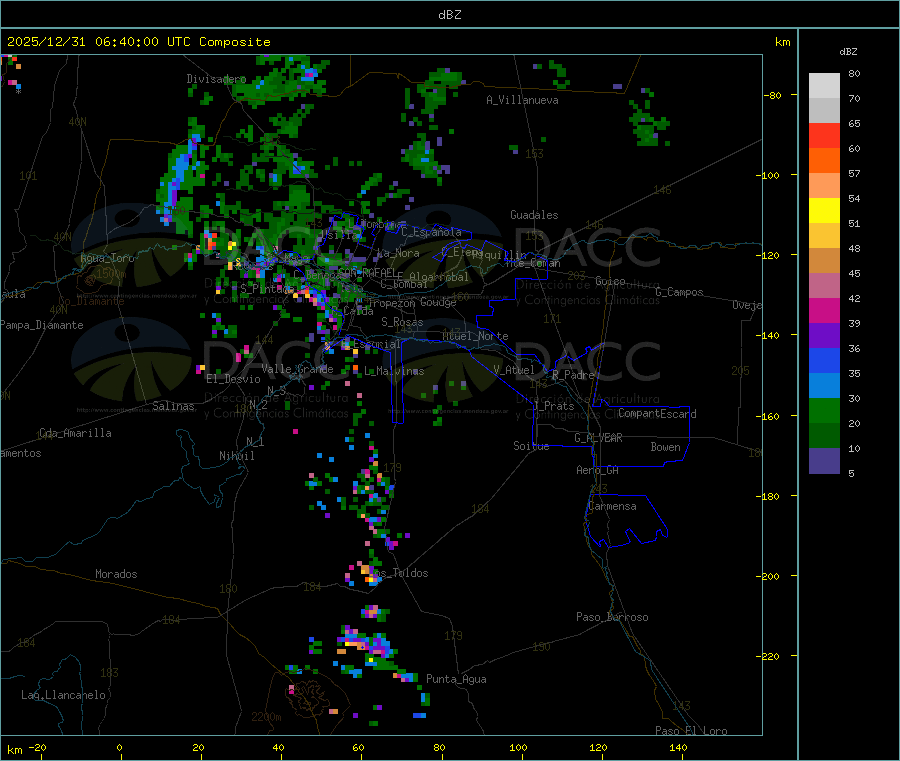Click the red swatch in dBZ legend
Image resolution: width=900 pixels, height=761 pixels.
(824, 135)
